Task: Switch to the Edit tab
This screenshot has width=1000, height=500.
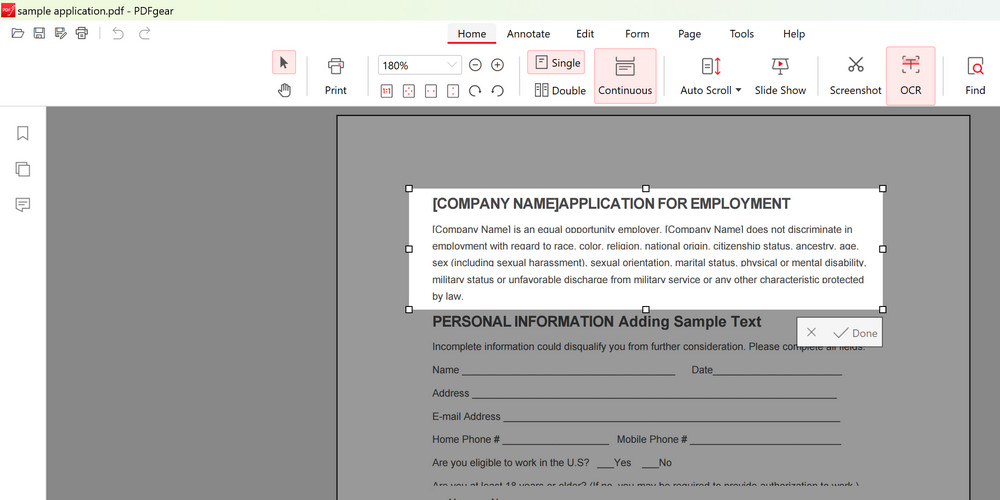Action: click(585, 34)
